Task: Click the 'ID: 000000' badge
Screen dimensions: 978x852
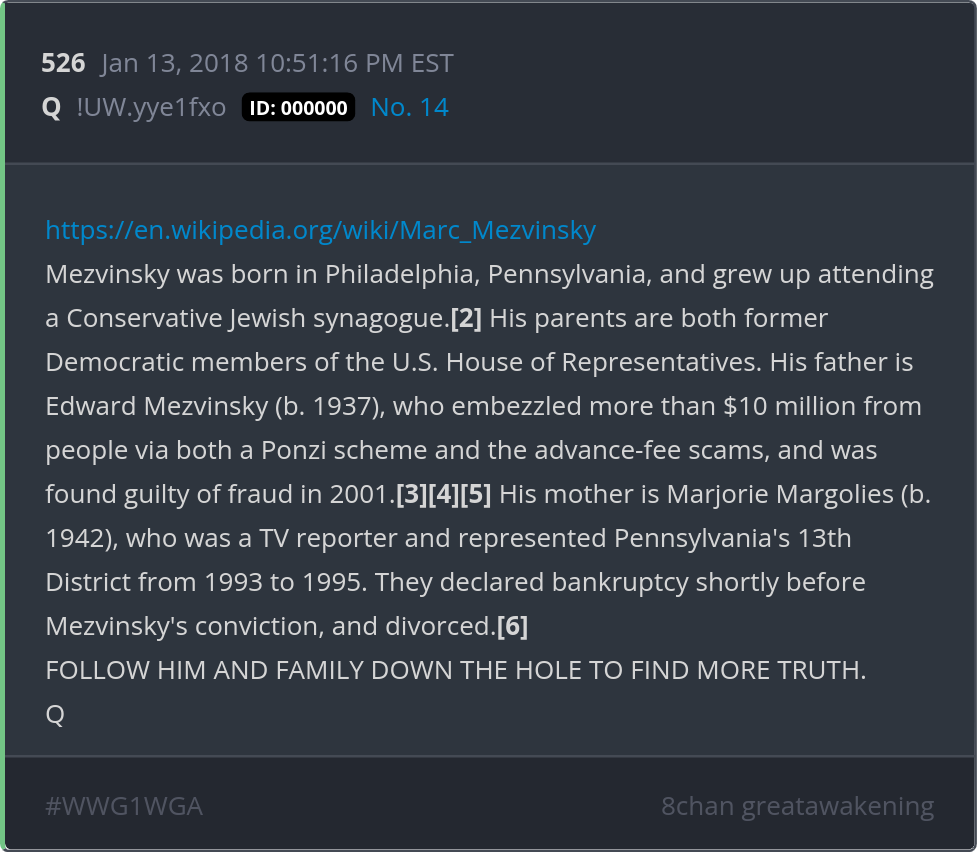Action: tap(298, 108)
